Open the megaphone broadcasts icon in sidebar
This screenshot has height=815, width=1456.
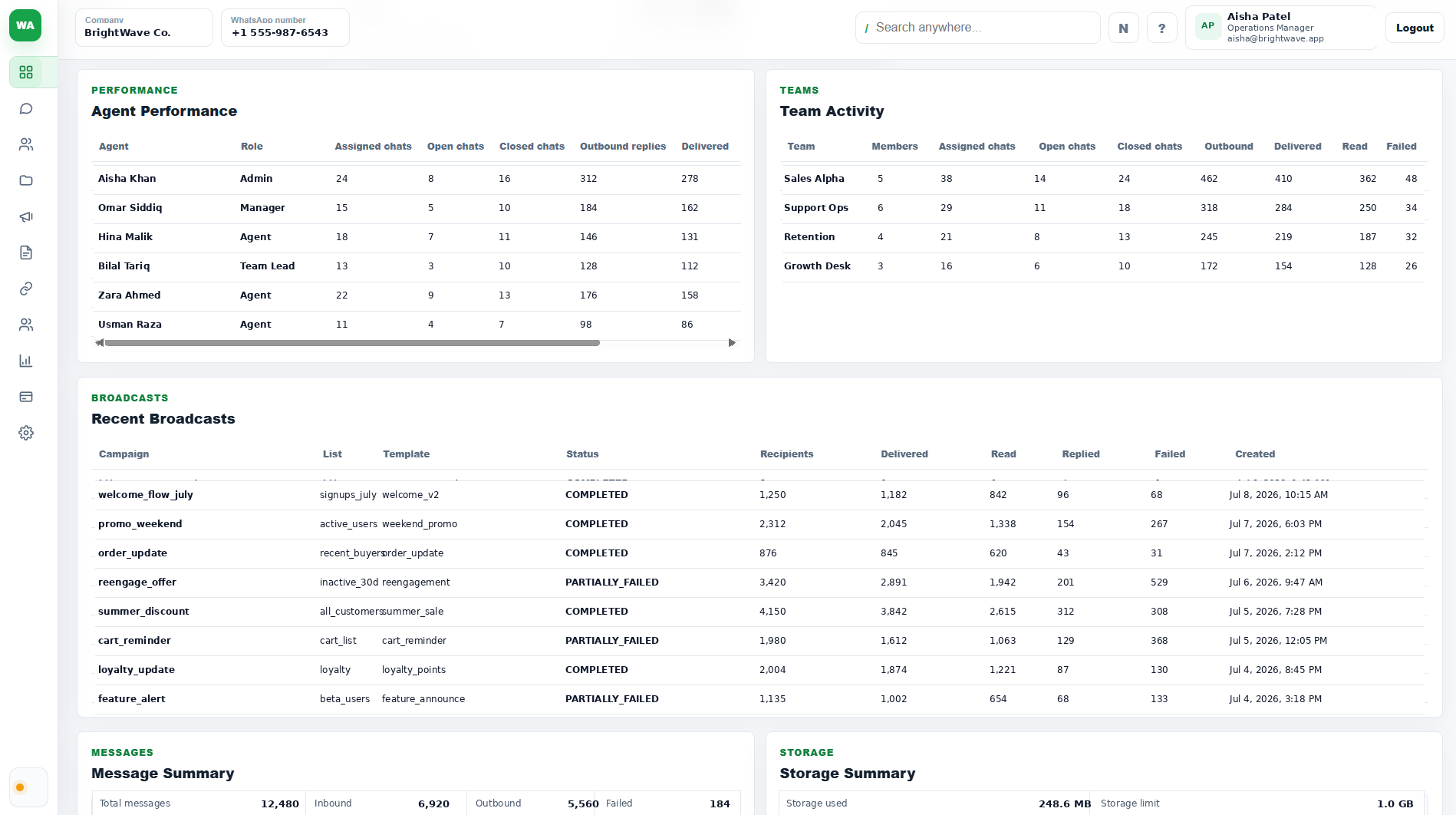point(26,216)
